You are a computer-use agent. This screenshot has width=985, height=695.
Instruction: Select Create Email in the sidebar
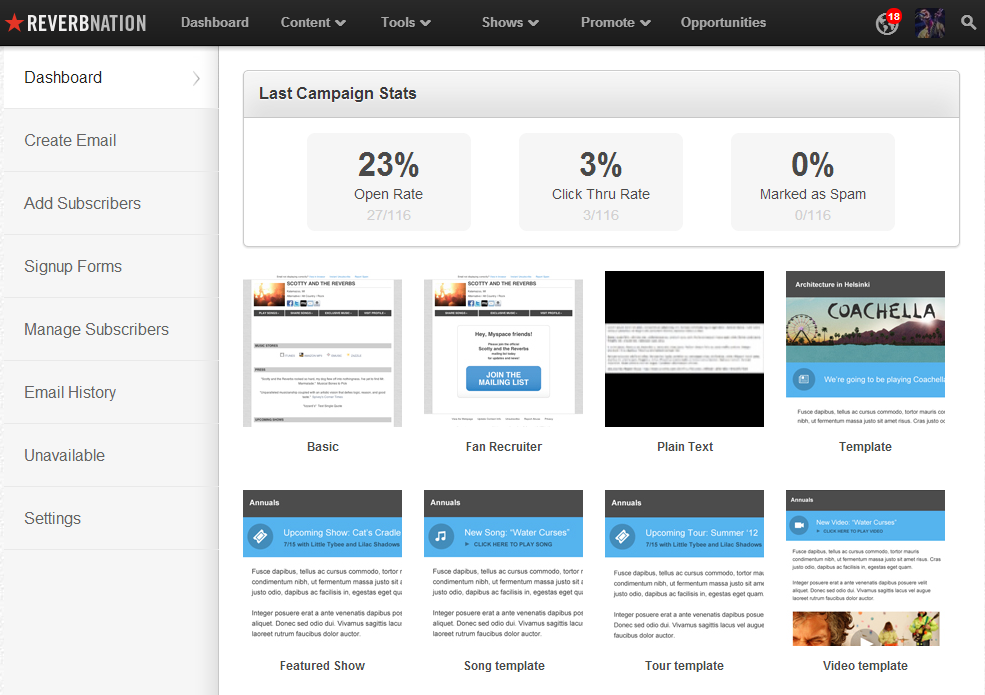click(70, 140)
